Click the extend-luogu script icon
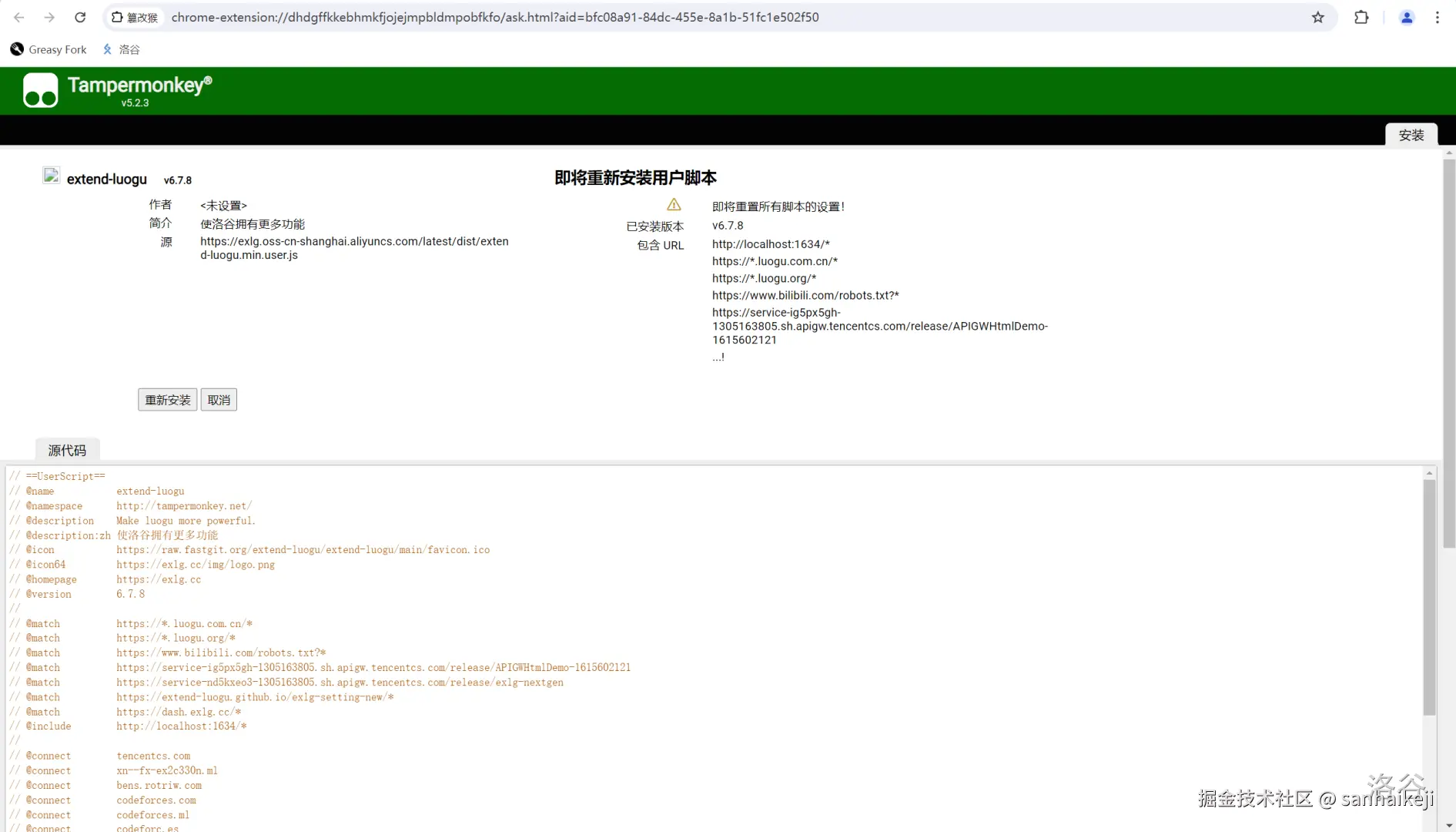The width and height of the screenshot is (1456, 832). 51,176
